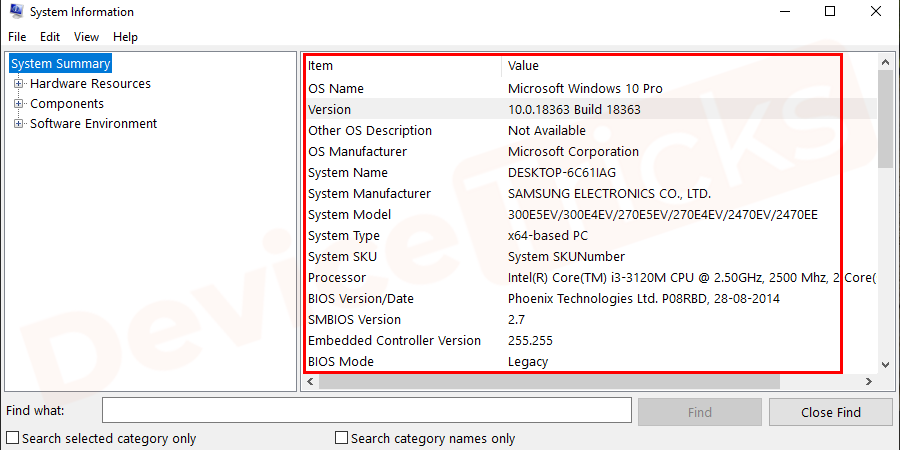Click the value Legacy

coord(528,362)
